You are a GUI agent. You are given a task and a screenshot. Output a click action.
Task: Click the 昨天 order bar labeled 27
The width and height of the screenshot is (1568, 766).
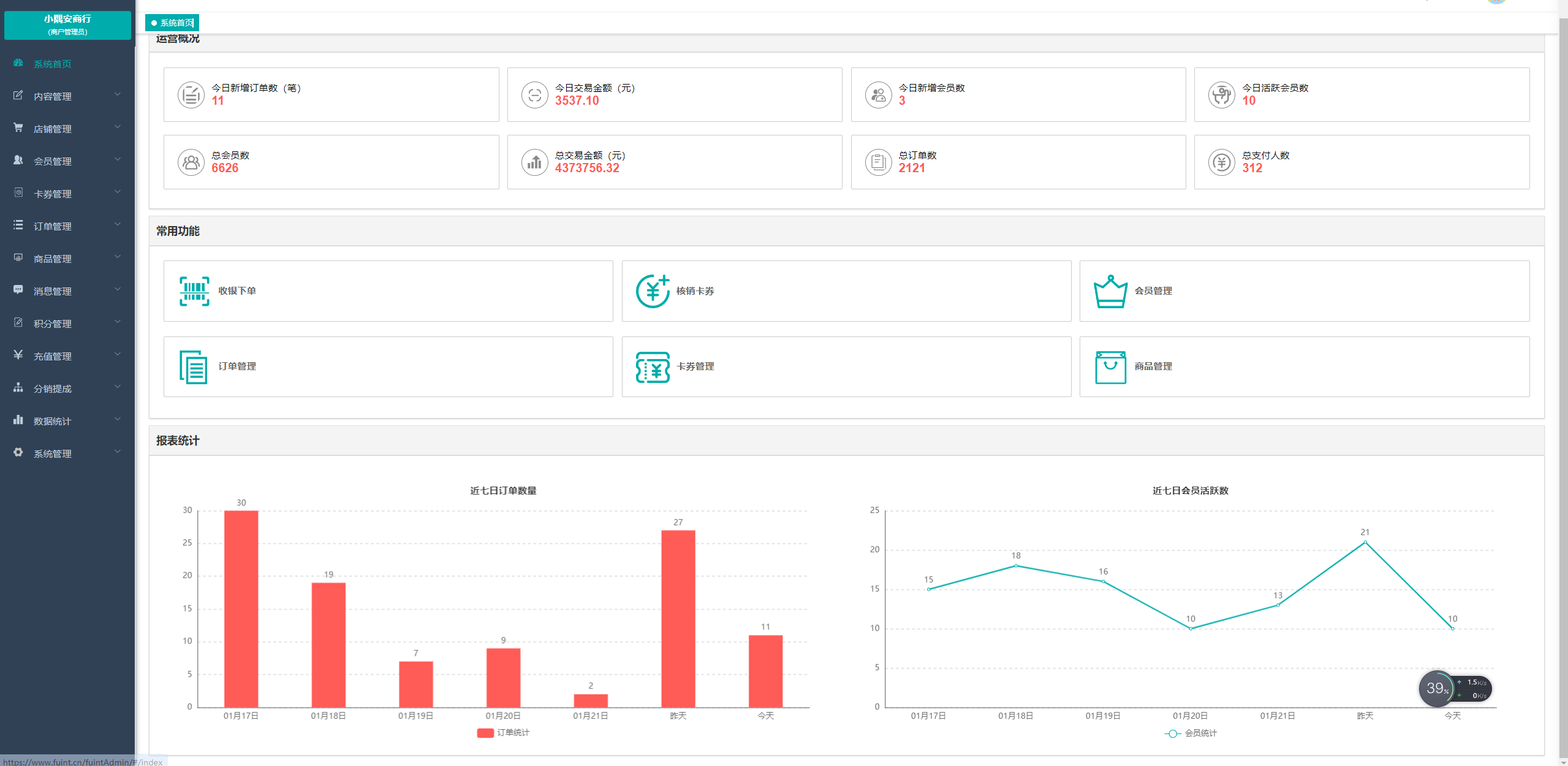(678, 618)
